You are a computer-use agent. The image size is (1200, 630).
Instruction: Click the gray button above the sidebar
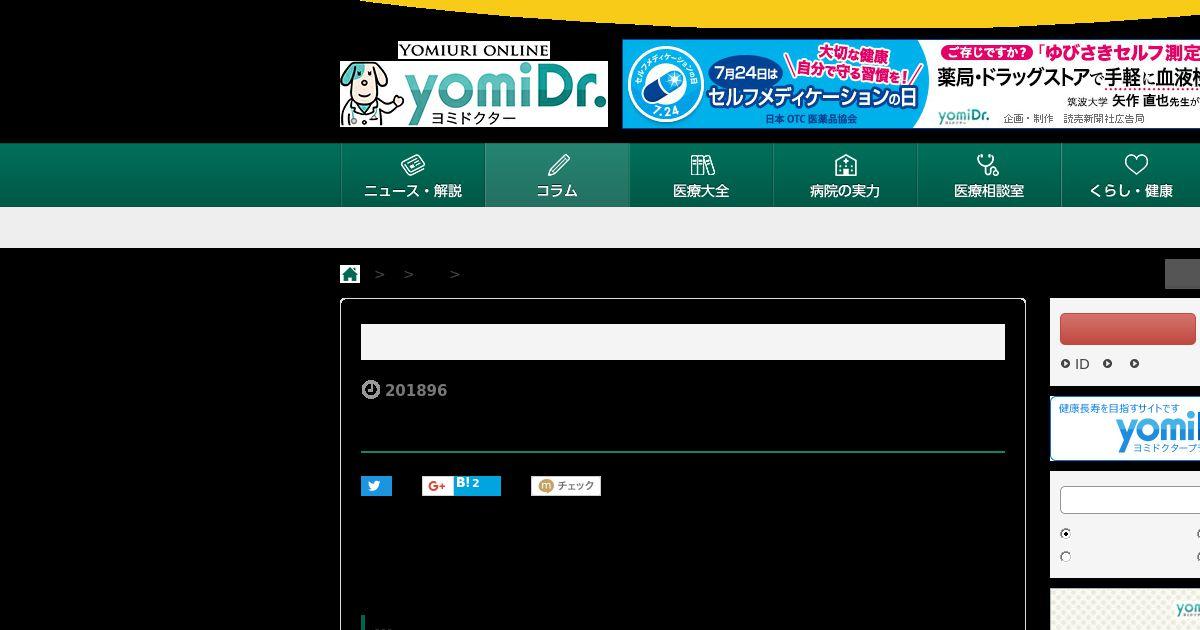1182,274
